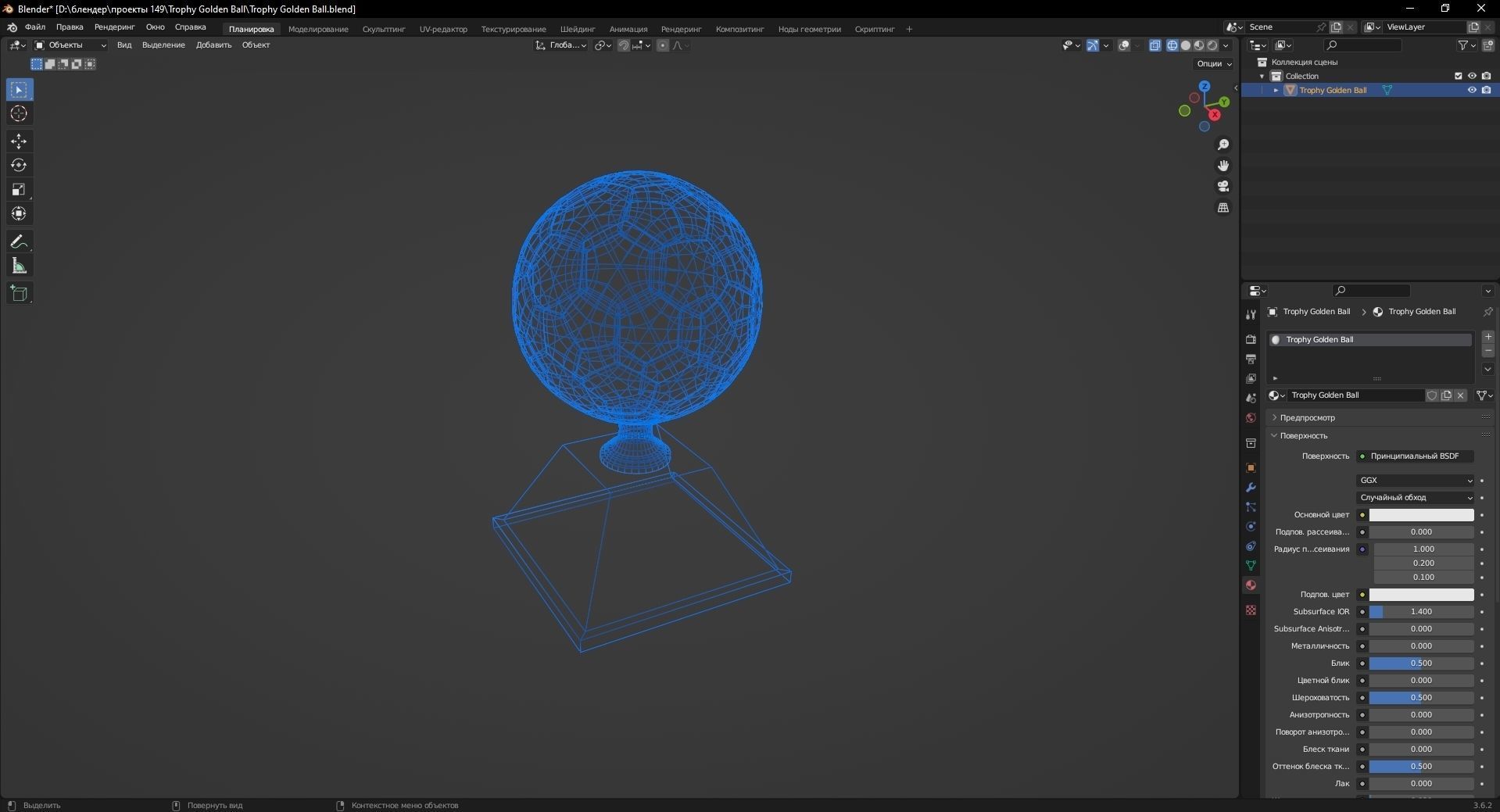Open the Object properties tab
1500x812 pixels.
[x=1251, y=468]
